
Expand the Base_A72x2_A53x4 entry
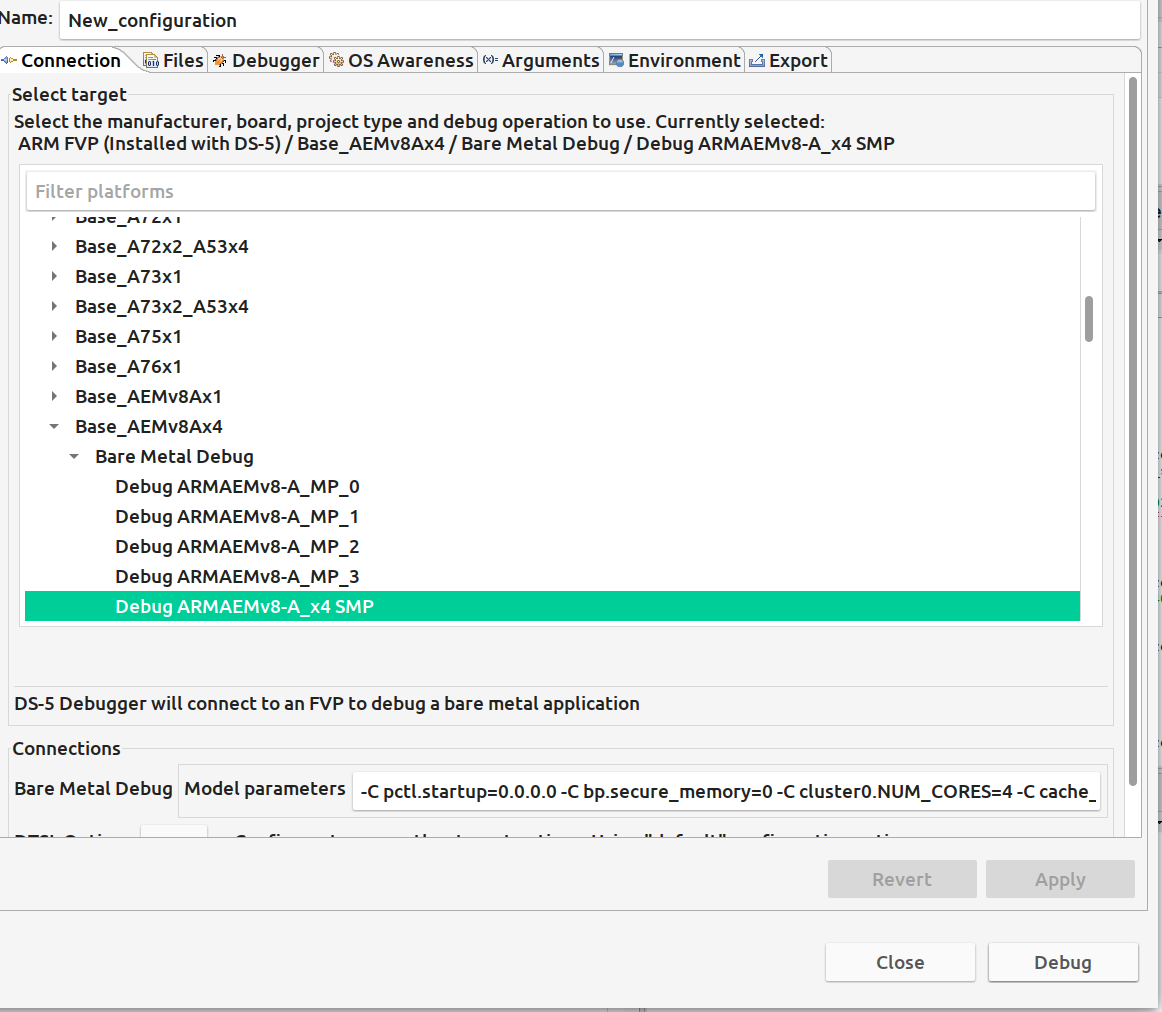tap(54, 246)
